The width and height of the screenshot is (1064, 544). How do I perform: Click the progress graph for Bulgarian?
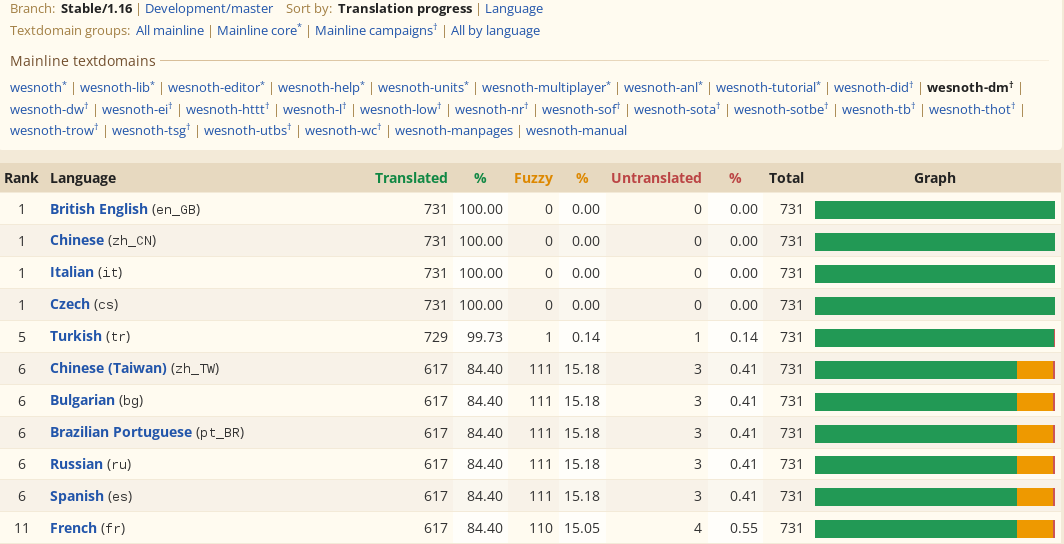point(935,402)
